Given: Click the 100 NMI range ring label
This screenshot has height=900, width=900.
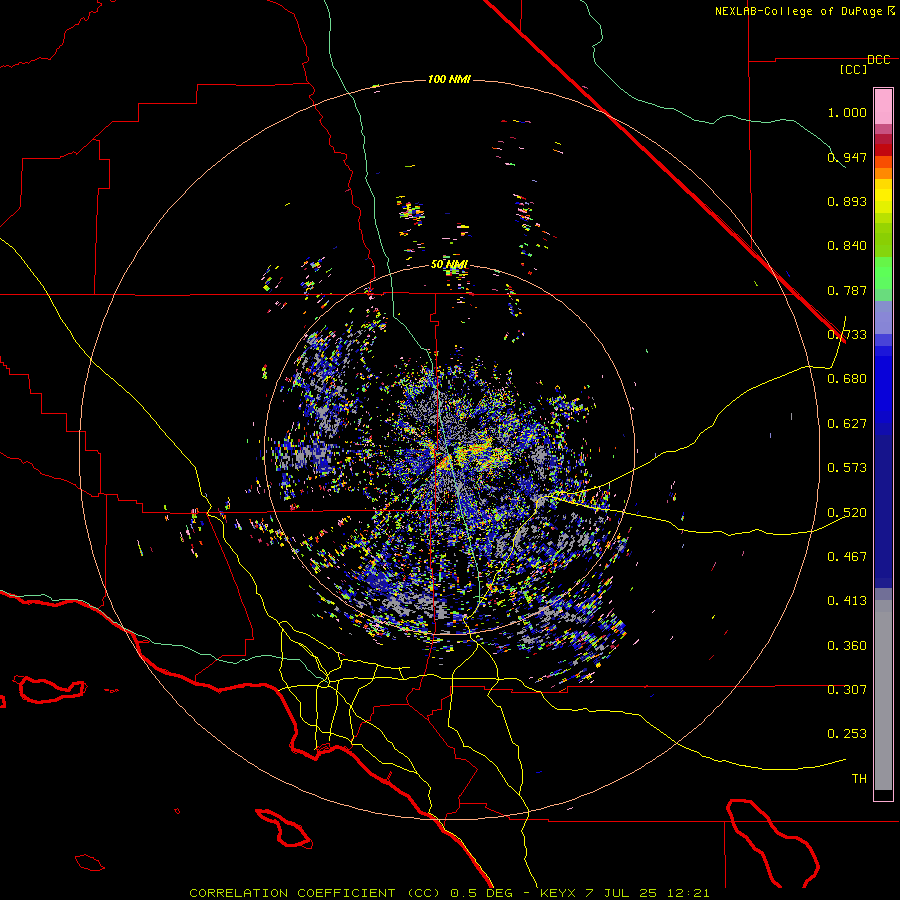Looking at the screenshot, I should [449, 79].
